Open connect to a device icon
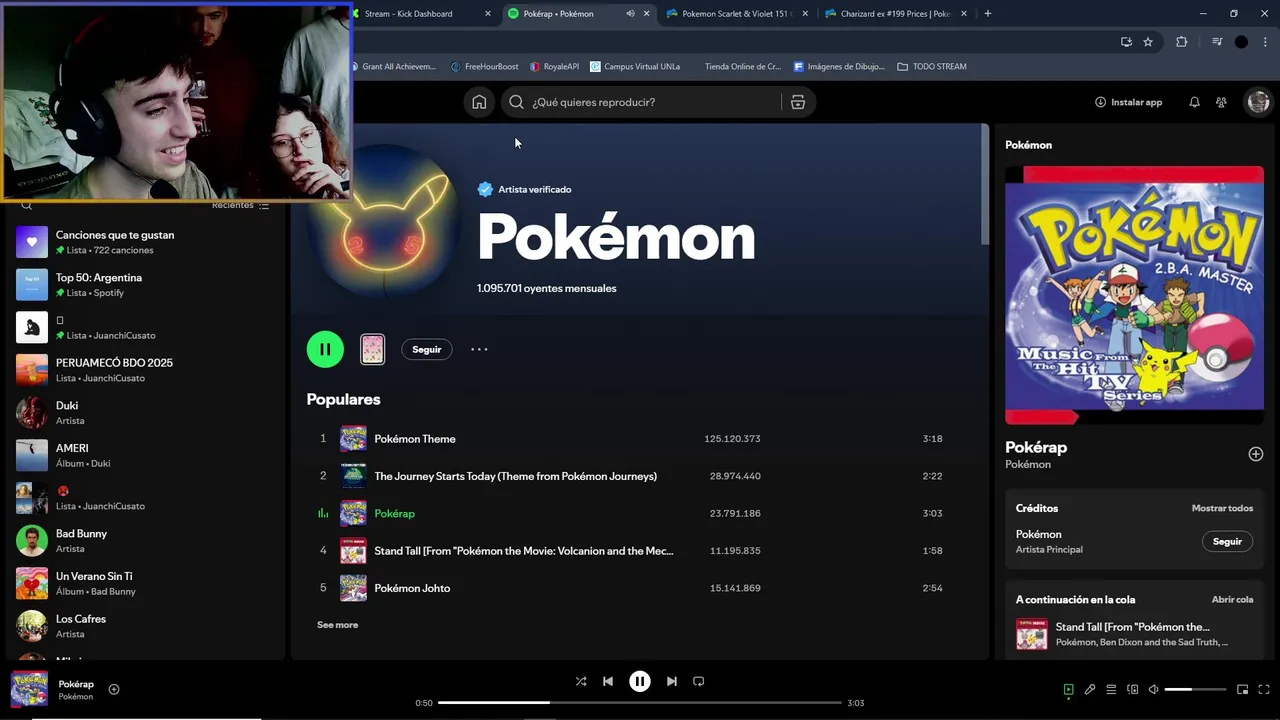This screenshot has height=720, width=1280. click(1133, 689)
